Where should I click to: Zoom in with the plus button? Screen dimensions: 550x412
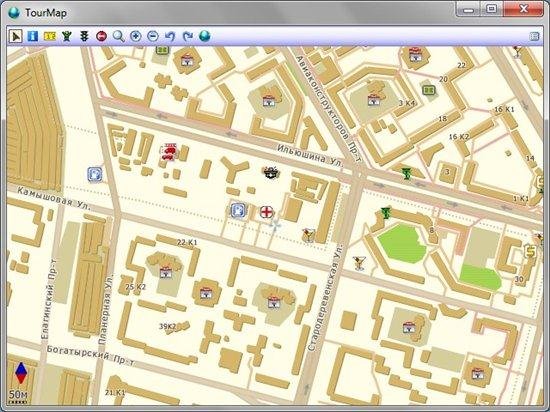click(136, 36)
